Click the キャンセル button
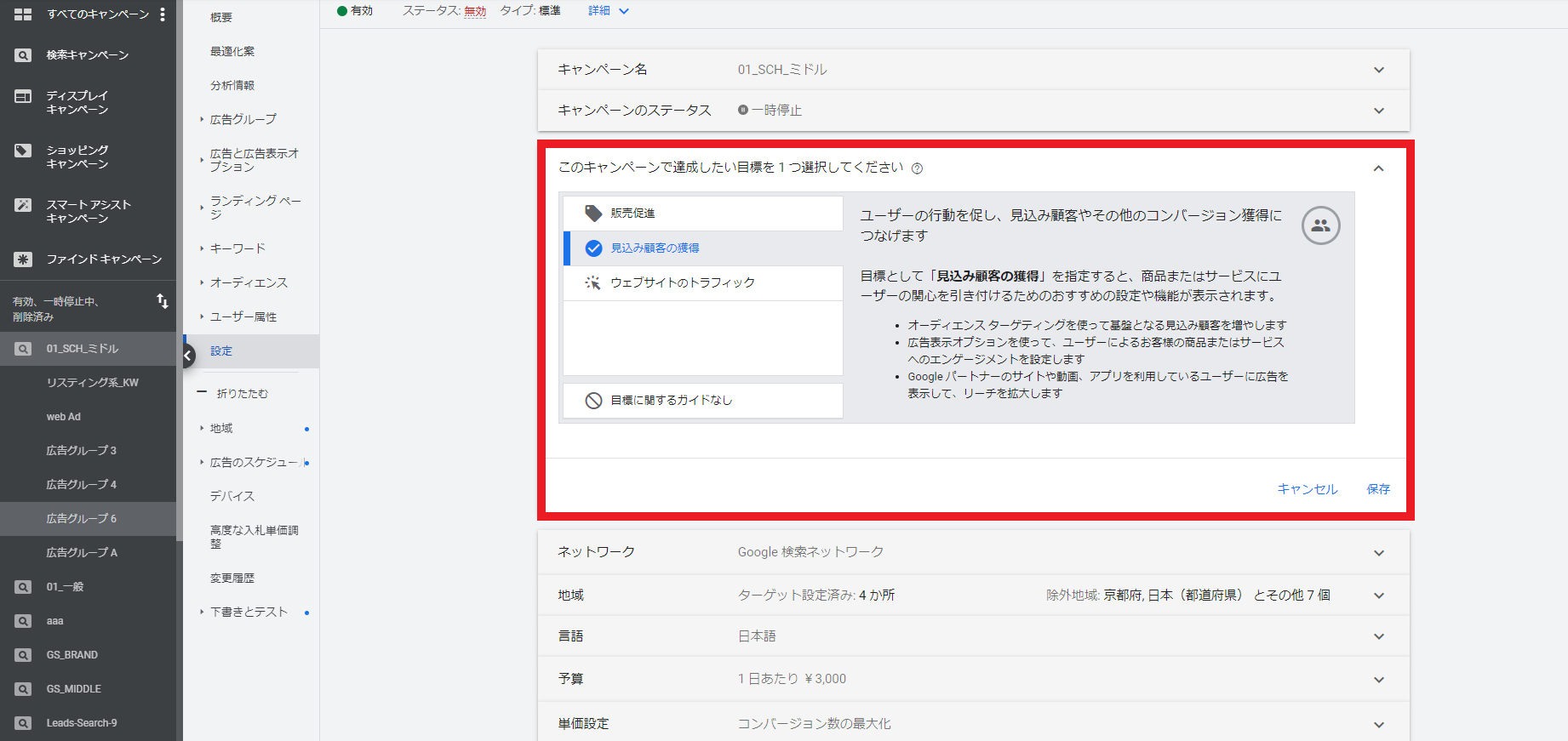Viewport: 1568px width, 741px height. pos(1308,489)
